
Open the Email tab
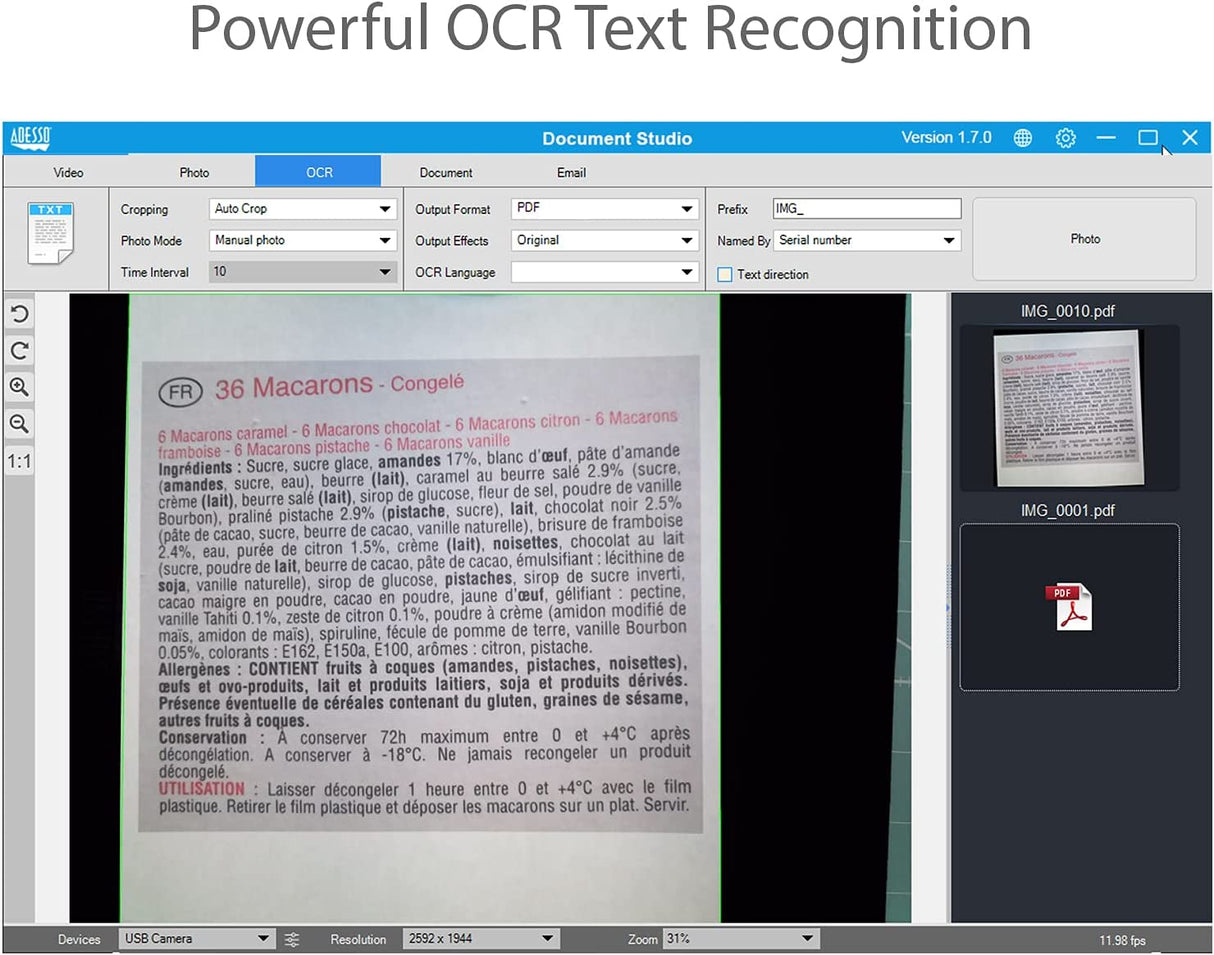pos(571,172)
